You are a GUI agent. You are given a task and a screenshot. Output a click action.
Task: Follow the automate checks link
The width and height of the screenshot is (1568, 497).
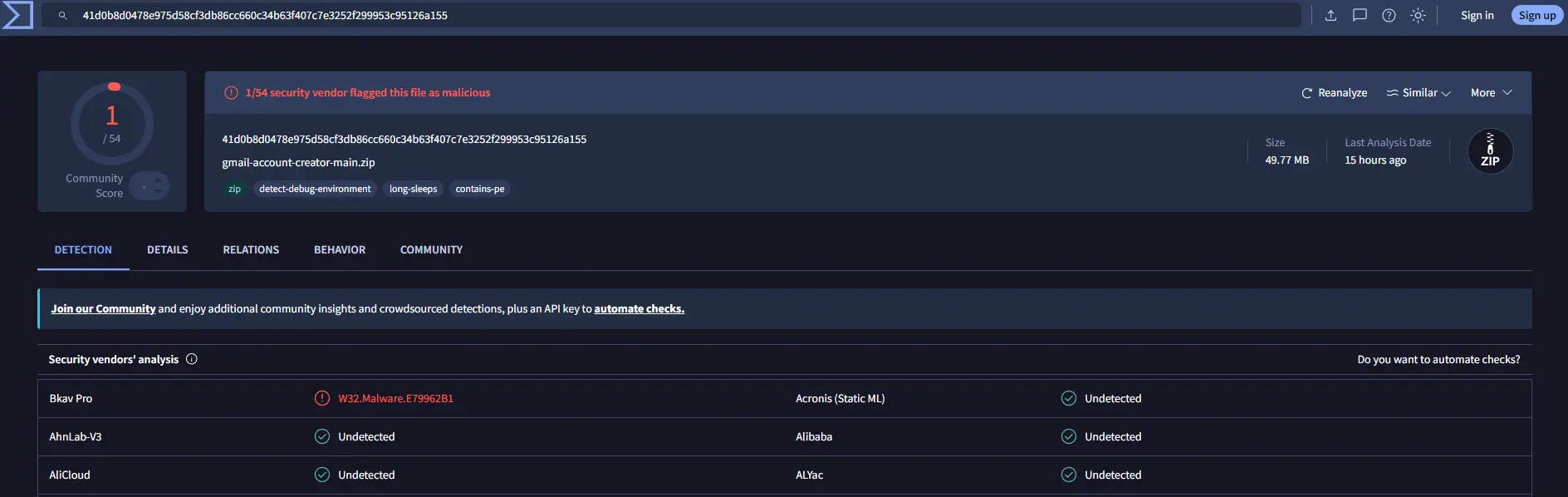click(x=639, y=308)
